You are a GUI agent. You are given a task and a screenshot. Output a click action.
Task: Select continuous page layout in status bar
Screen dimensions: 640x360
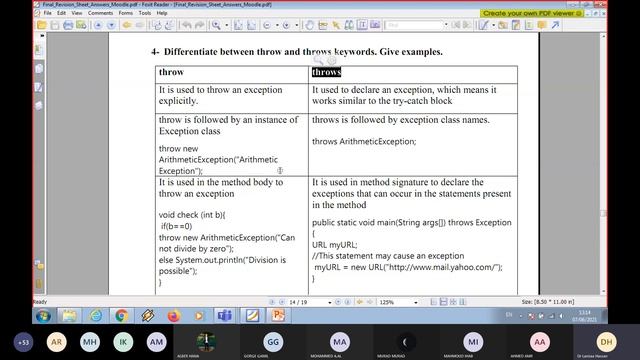(443, 302)
